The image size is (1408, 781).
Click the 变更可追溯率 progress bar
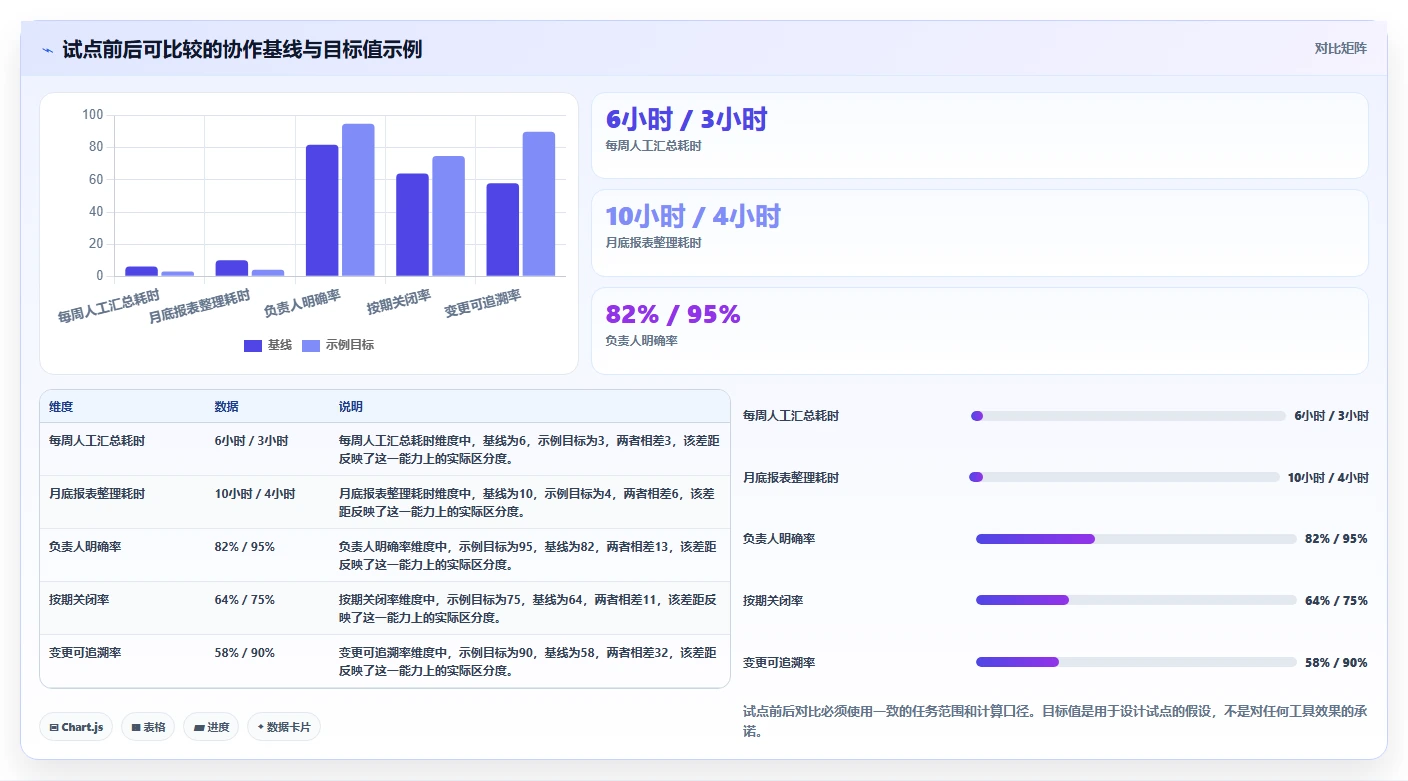(x=1136, y=662)
